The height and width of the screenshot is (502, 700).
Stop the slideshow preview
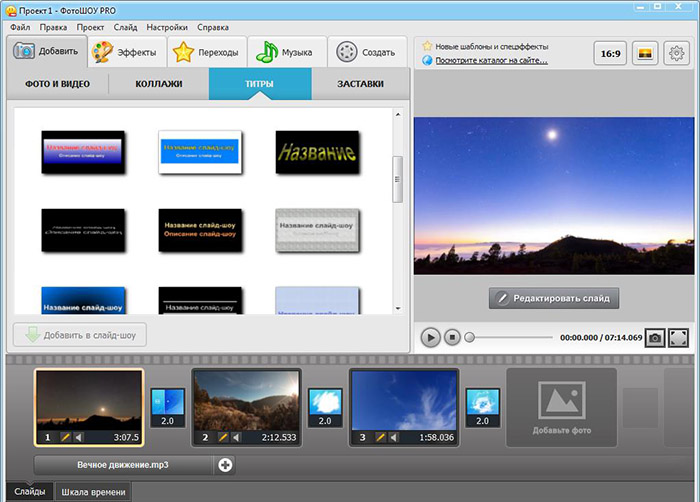pos(452,338)
